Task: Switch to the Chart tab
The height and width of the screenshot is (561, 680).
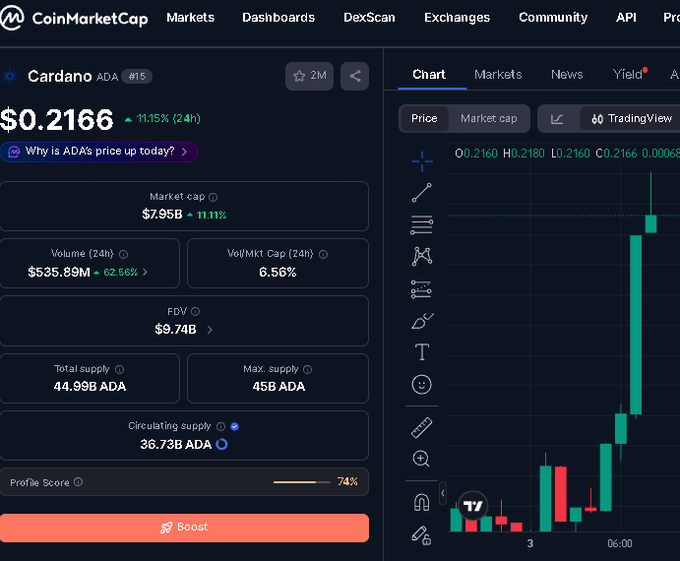Action: tap(428, 75)
